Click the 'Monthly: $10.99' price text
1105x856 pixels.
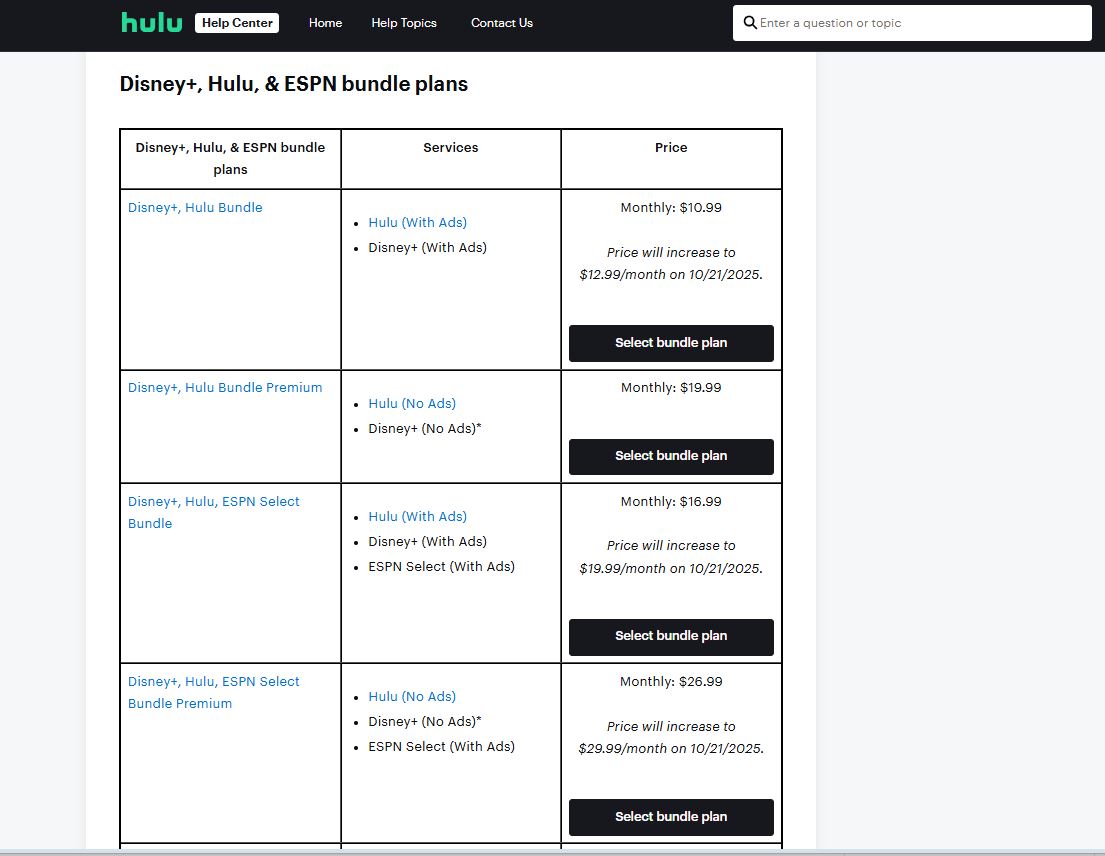pos(671,207)
